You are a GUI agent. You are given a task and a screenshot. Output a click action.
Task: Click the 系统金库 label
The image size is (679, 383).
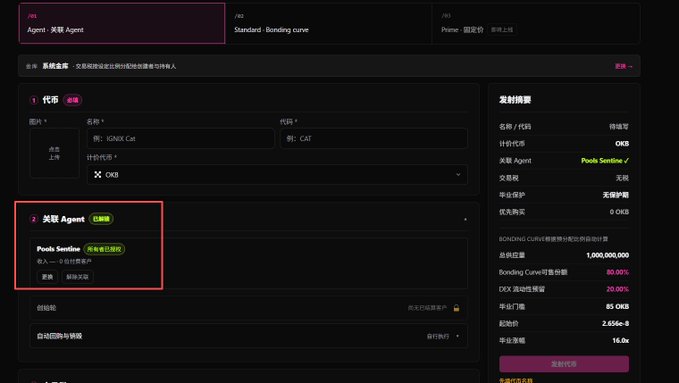(x=55, y=66)
